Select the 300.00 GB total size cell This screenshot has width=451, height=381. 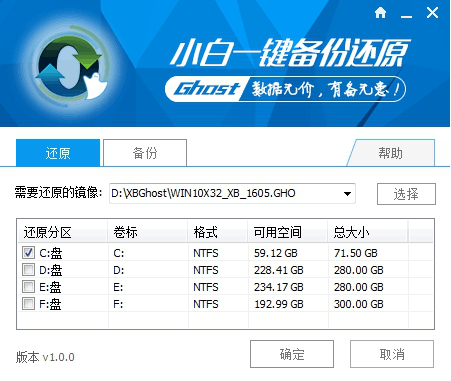(x=359, y=304)
